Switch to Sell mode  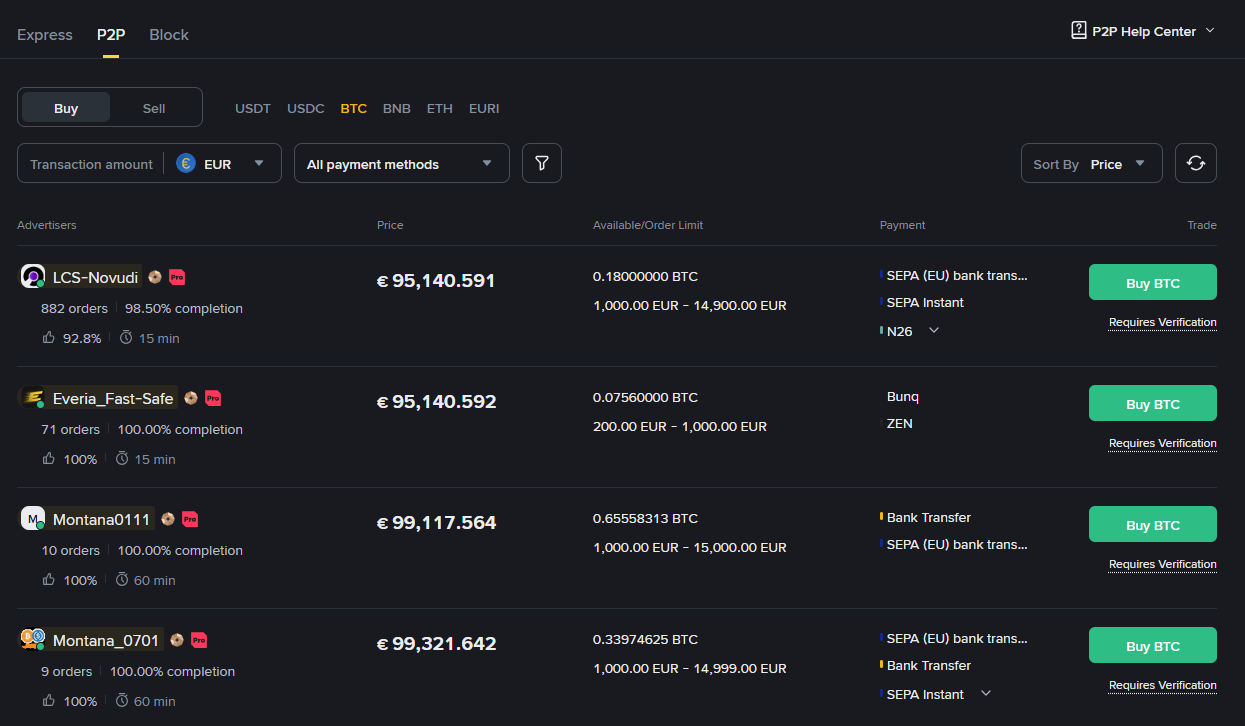pos(154,108)
